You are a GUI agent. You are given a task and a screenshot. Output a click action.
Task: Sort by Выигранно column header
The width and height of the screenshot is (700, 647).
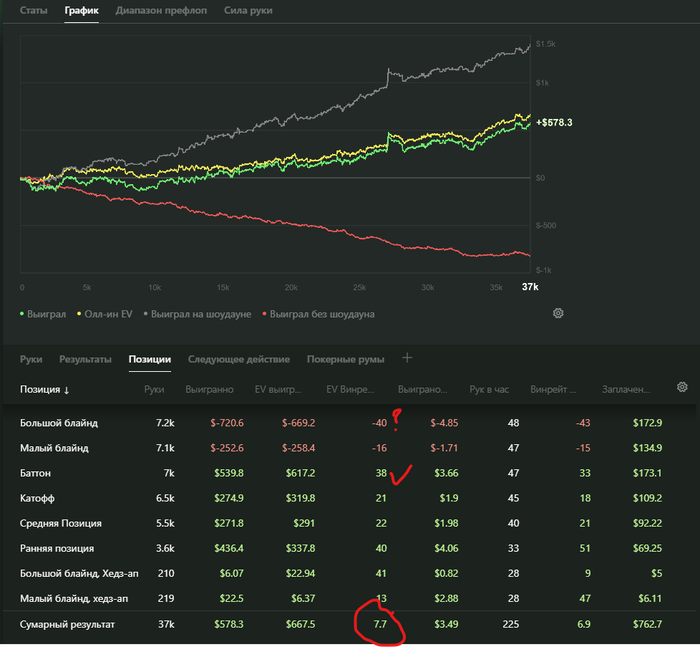click(x=209, y=389)
